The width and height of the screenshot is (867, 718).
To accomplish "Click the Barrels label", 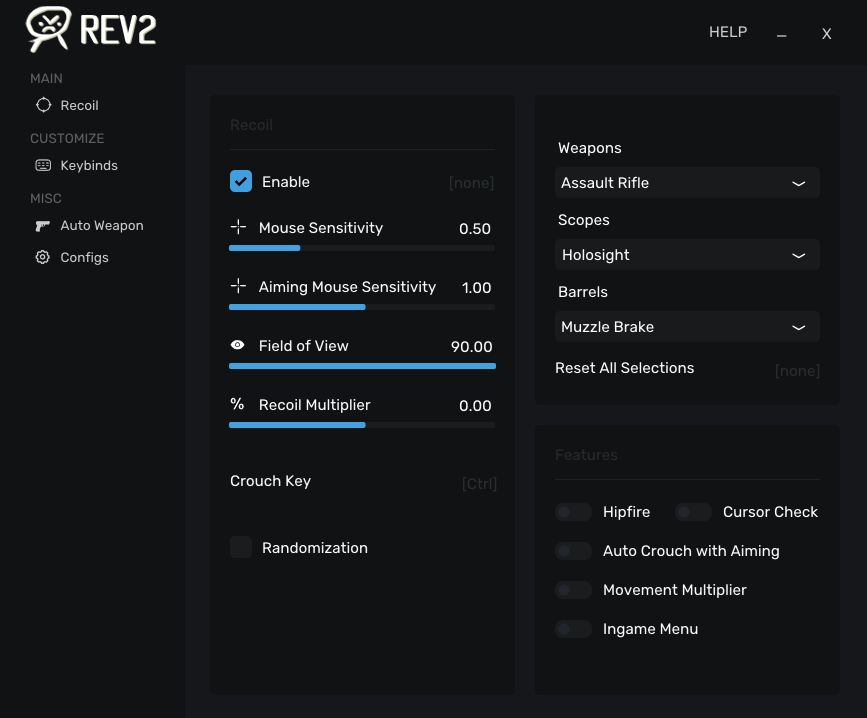I will click(583, 292).
